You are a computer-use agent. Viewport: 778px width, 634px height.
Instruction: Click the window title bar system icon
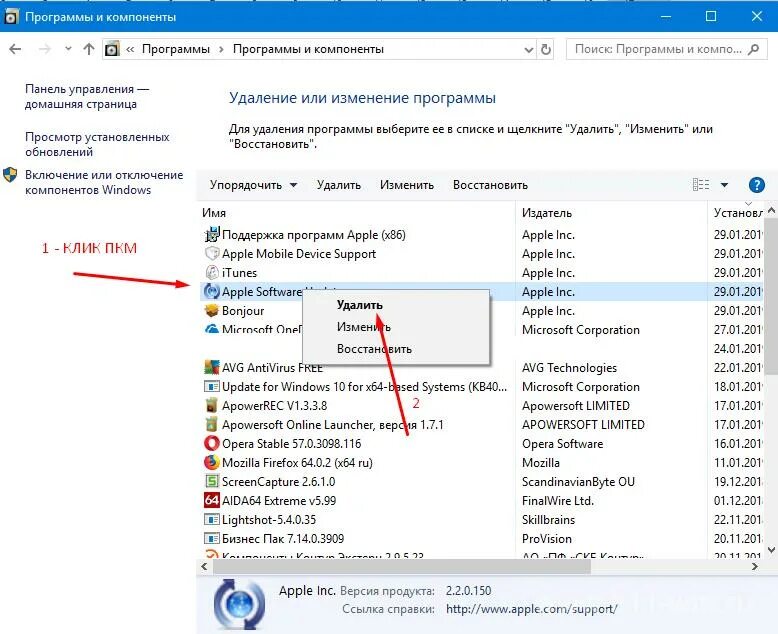pyautogui.click(x=11, y=17)
